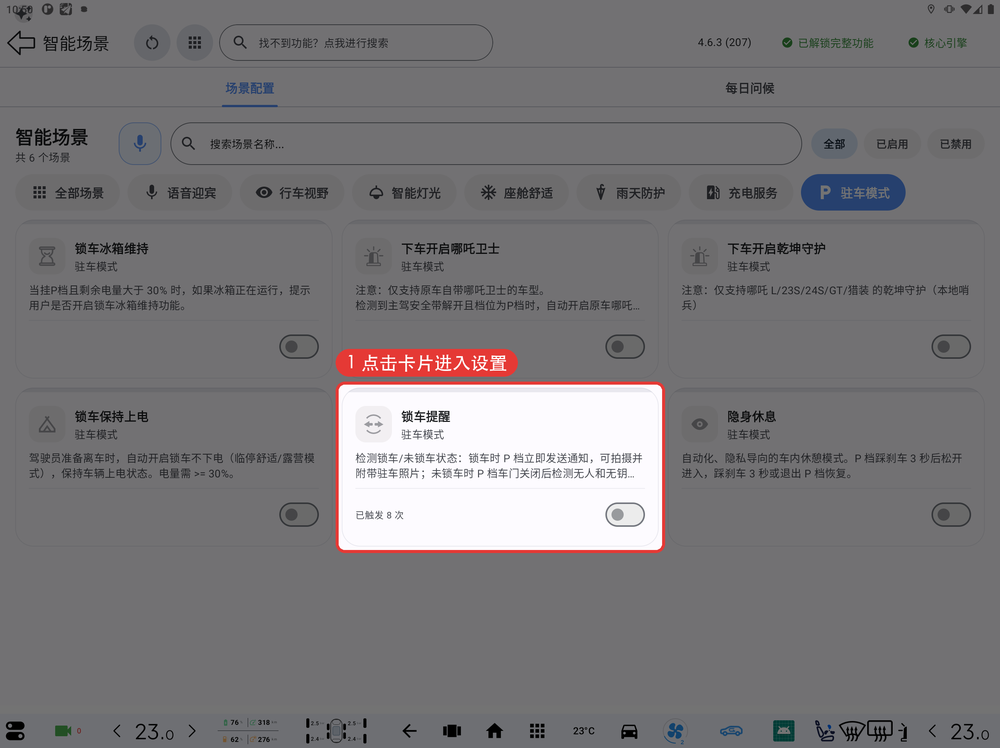The width and height of the screenshot is (1000, 748).
Task: Open 锁车提醒 card title
Action: click(425, 416)
